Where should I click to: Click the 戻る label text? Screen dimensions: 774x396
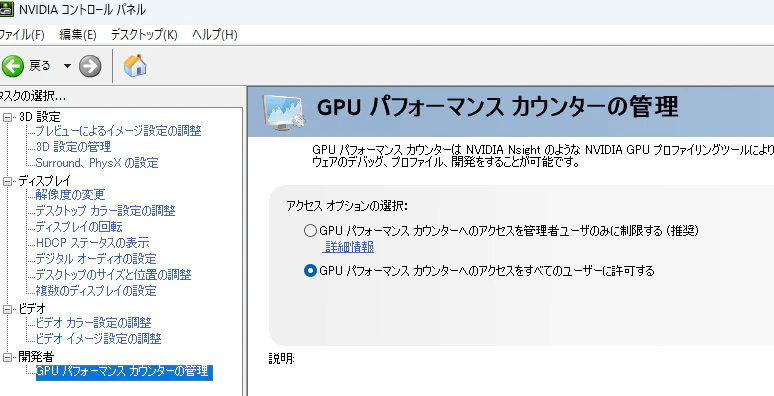[39, 66]
